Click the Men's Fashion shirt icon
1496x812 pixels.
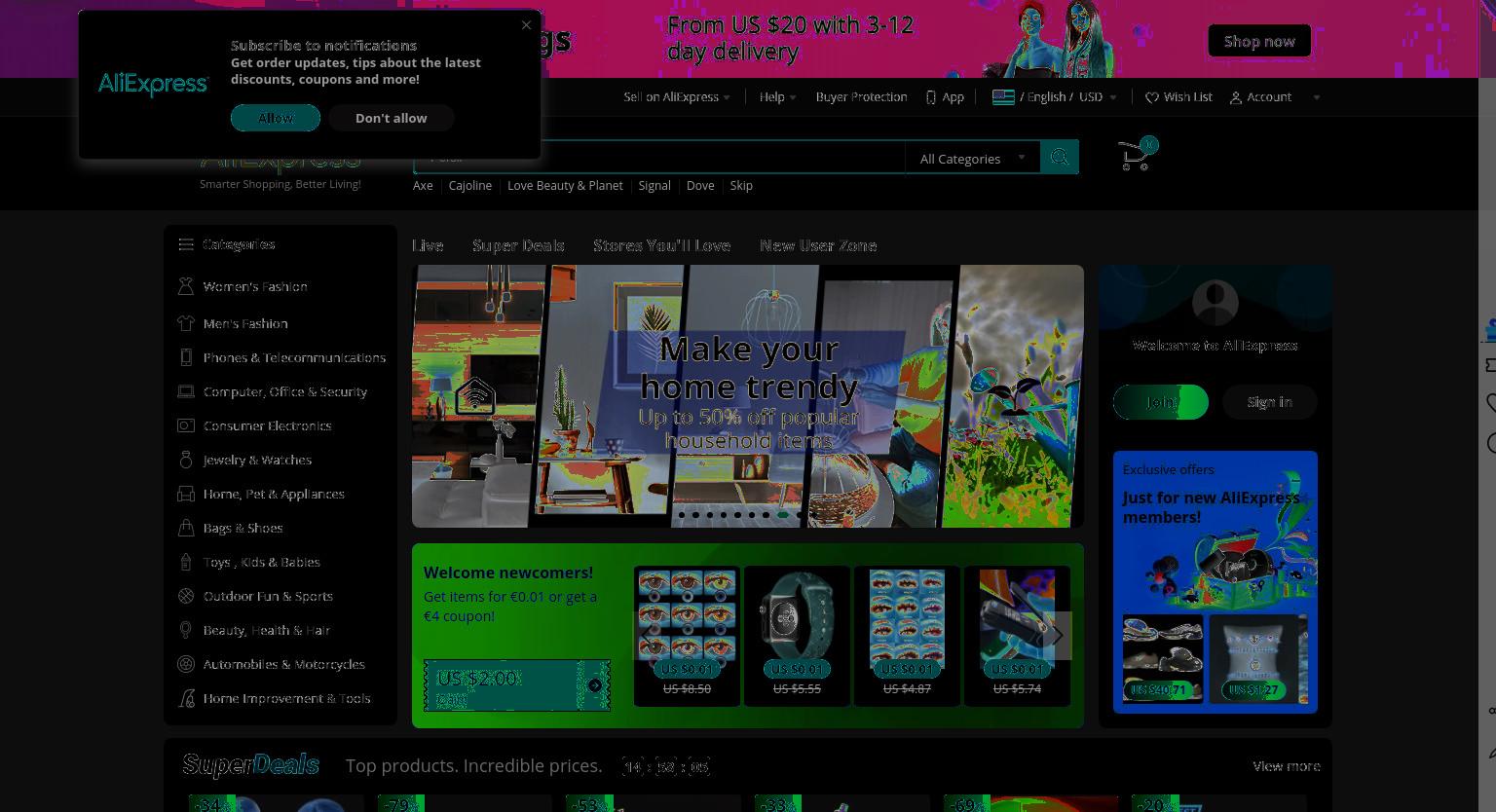(186, 323)
